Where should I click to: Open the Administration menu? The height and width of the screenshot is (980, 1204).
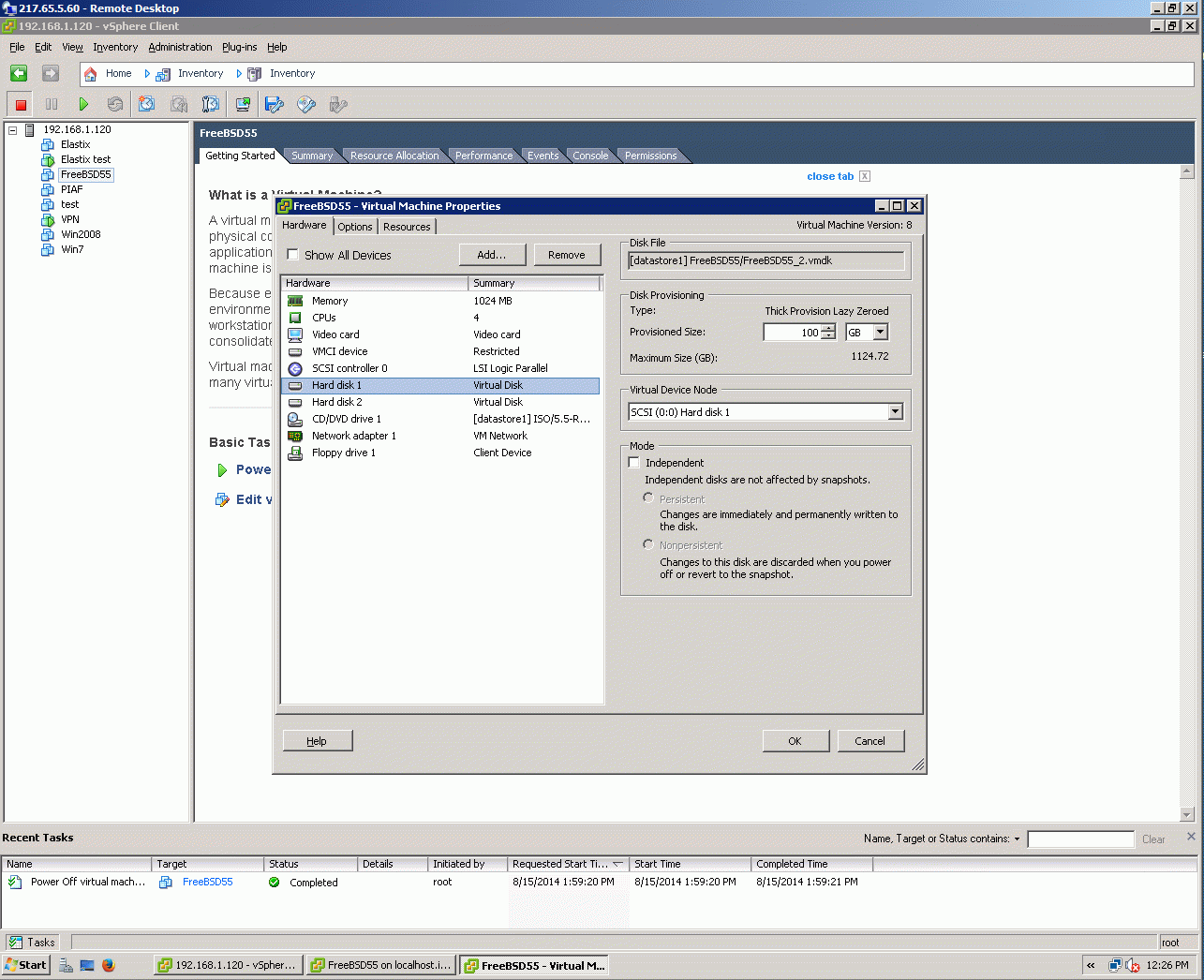pos(180,47)
